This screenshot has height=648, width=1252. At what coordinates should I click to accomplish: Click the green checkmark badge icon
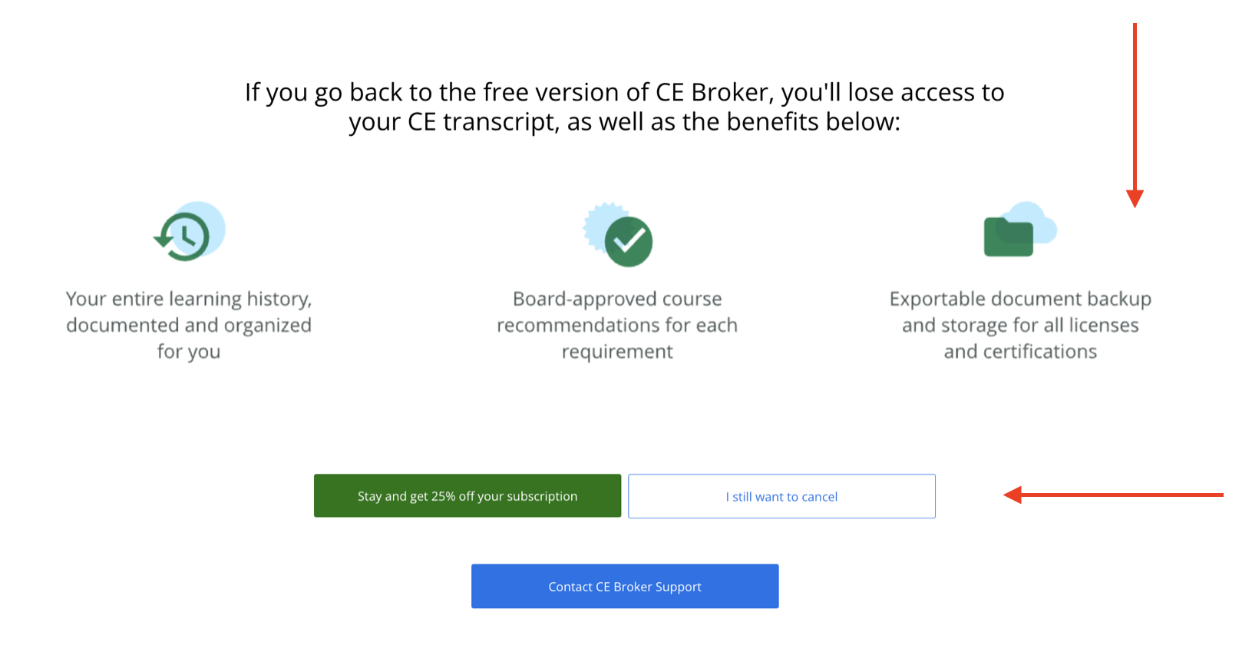628,241
